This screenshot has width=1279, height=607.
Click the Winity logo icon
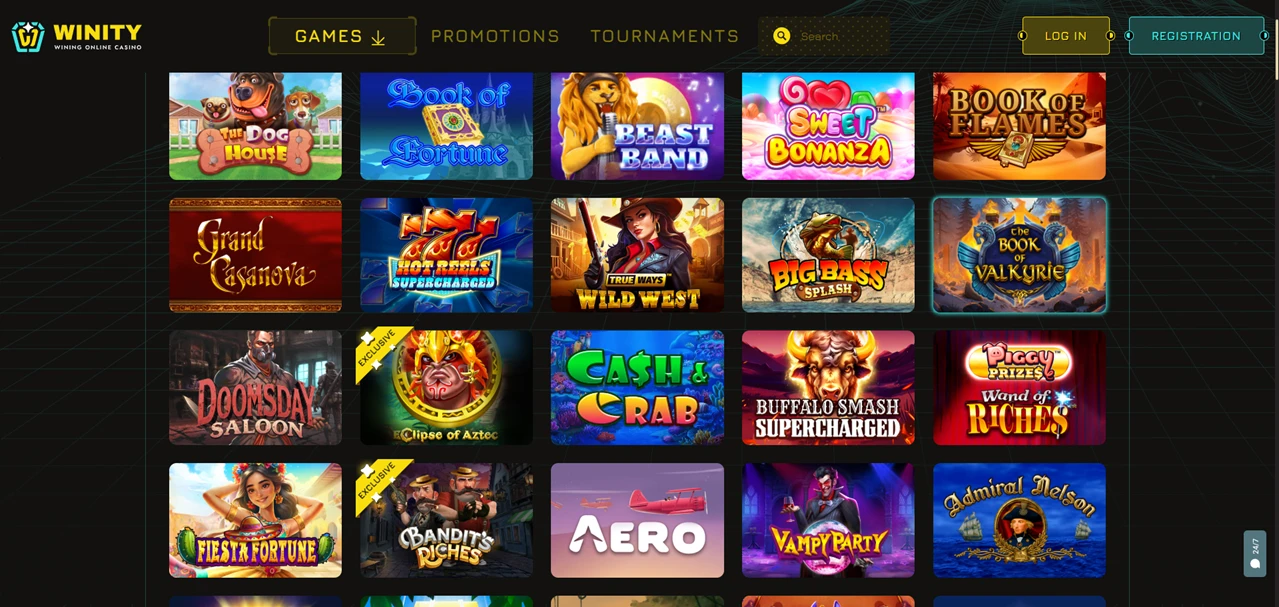tap(28, 36)
